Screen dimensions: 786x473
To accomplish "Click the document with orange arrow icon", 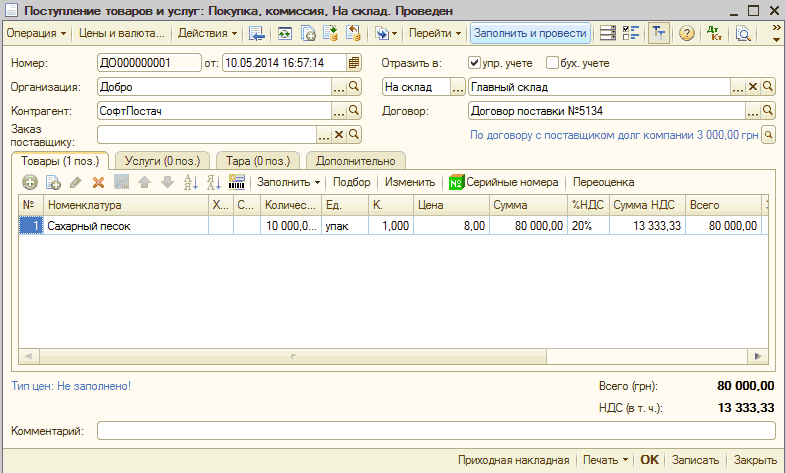I will point(353,34).
